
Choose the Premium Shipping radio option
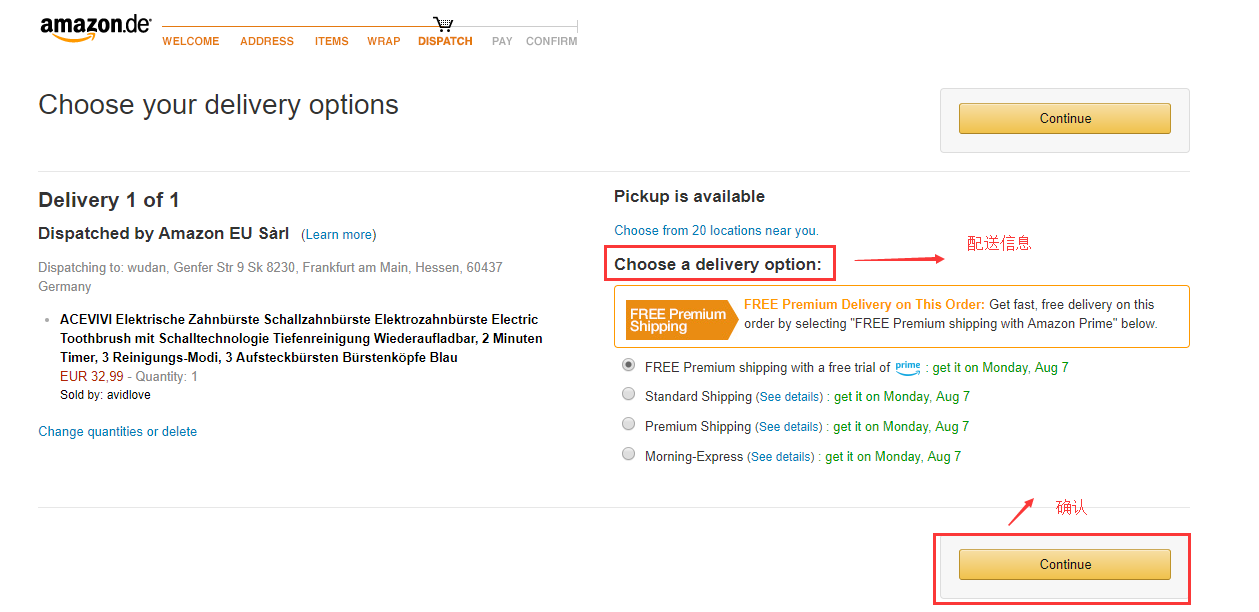[x=628, y=424]
